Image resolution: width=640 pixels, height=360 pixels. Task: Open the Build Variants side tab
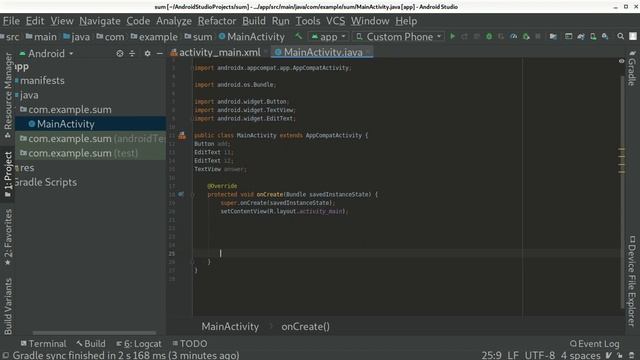[7, 306]
